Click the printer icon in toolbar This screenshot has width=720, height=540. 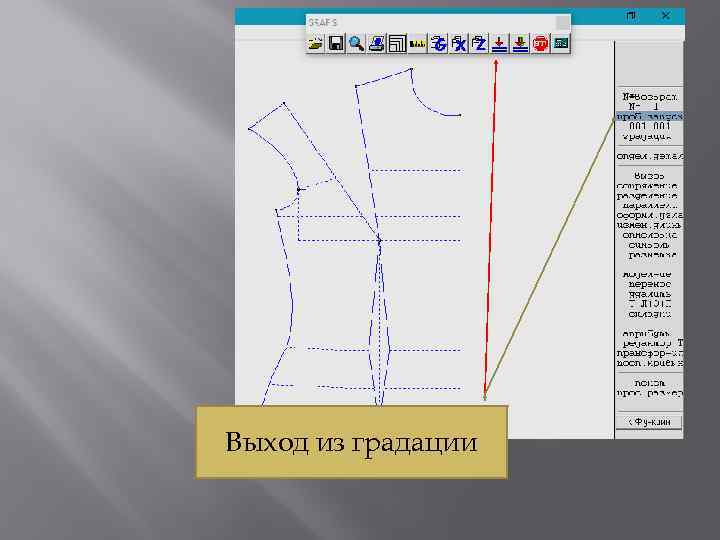click(x=377, y=44)
